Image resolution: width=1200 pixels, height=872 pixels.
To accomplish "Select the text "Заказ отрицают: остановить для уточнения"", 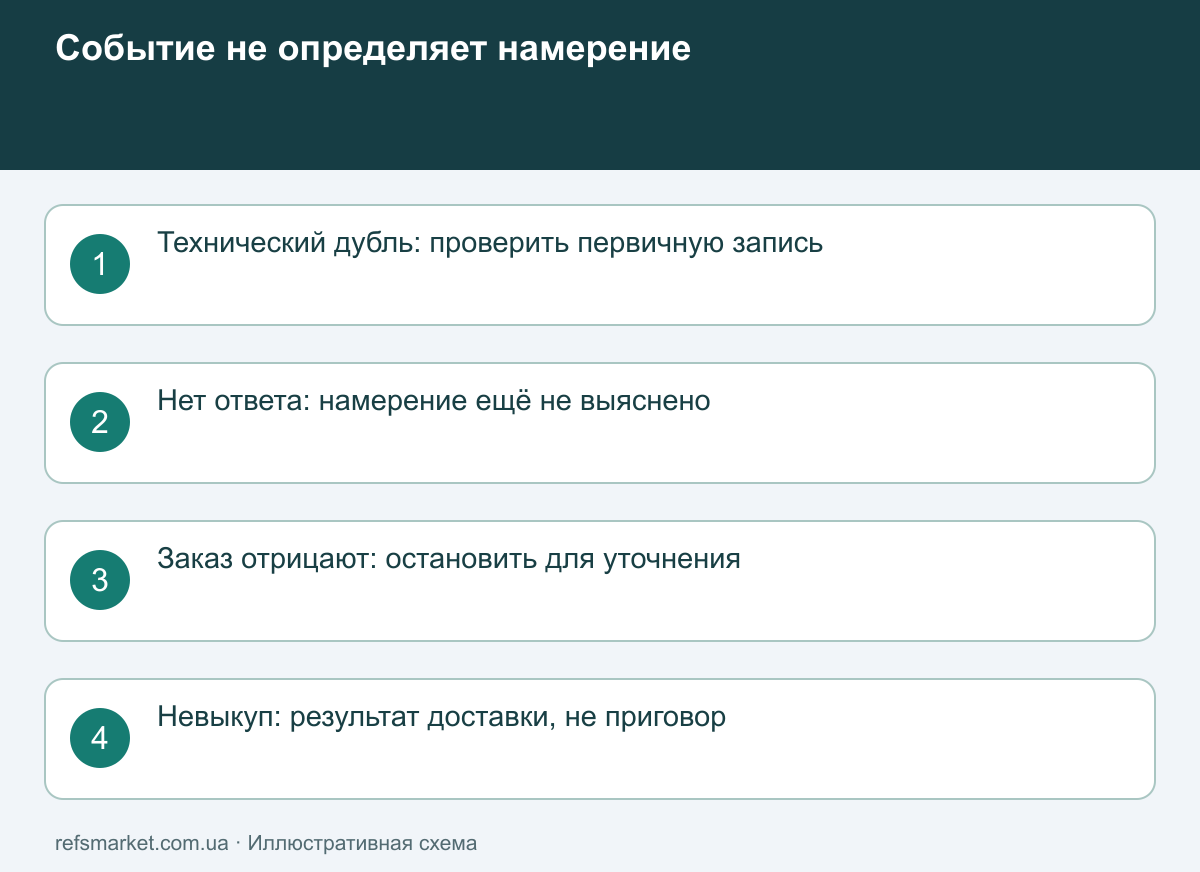I will (449, 559).
